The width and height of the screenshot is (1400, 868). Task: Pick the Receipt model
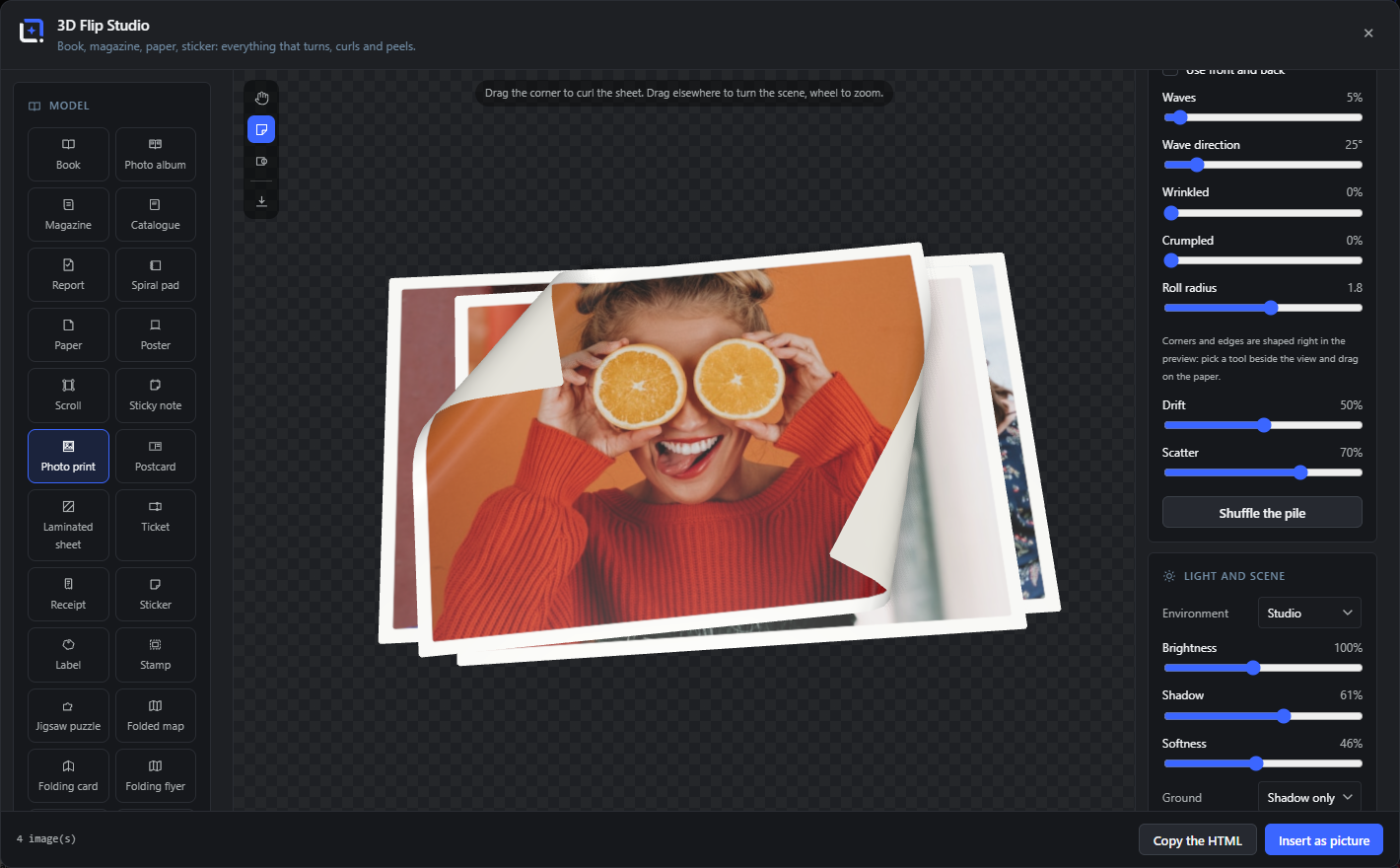pos(68,595)
